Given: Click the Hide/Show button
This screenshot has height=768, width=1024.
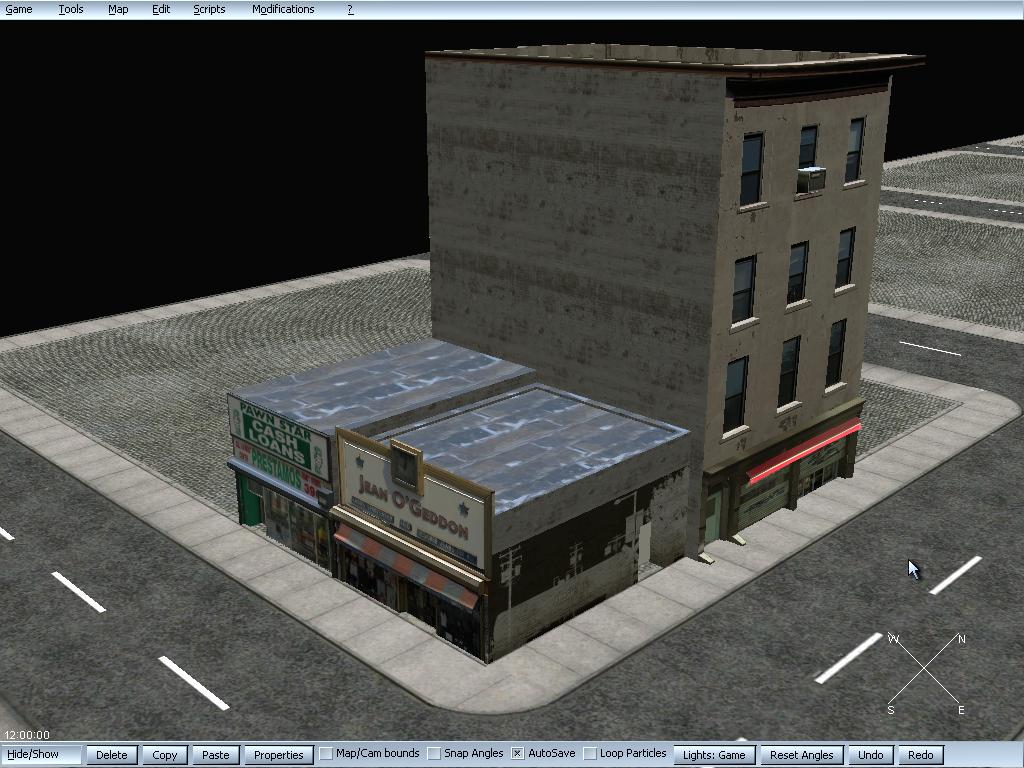Looking at the screenshot, I should click(x=41, y=754).
